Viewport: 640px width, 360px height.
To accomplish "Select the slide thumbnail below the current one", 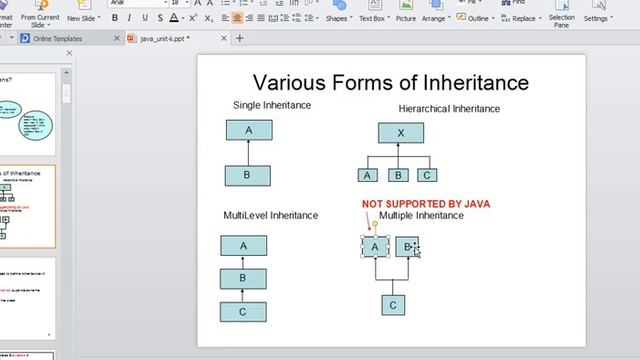I will tap(28, 298).
